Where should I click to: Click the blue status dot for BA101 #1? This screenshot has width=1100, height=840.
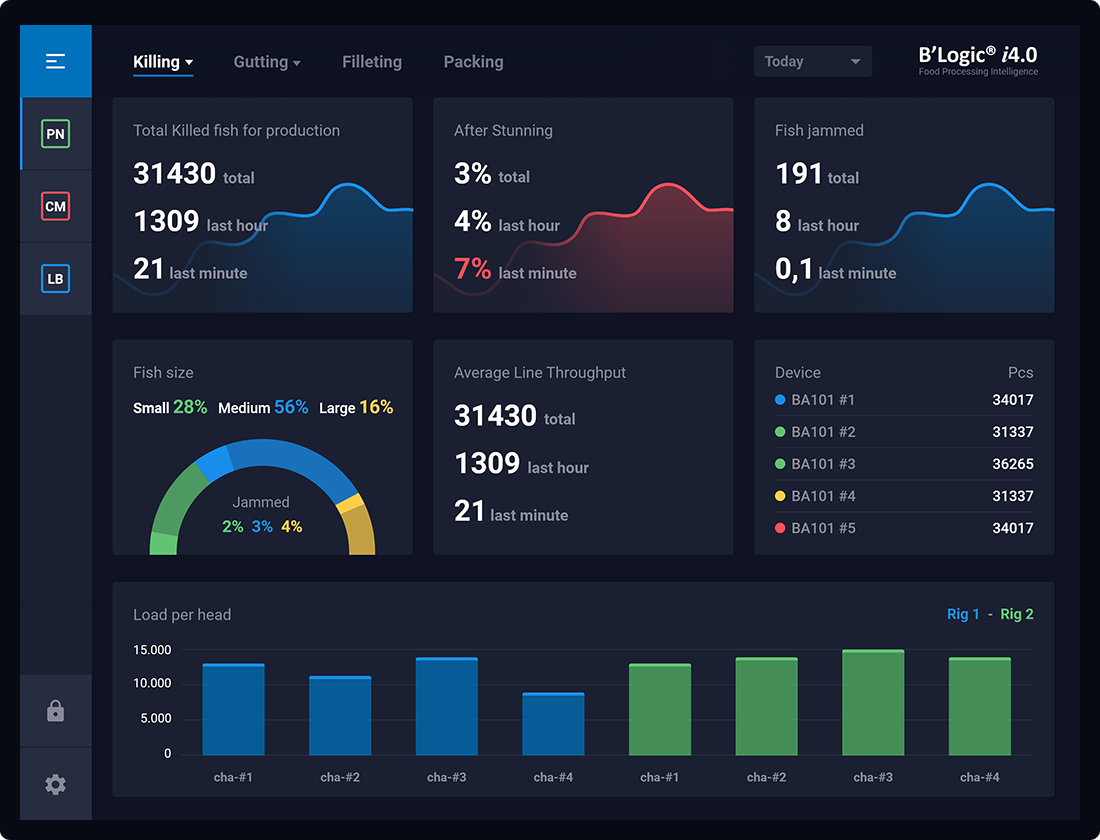click(x=779, y=400)
